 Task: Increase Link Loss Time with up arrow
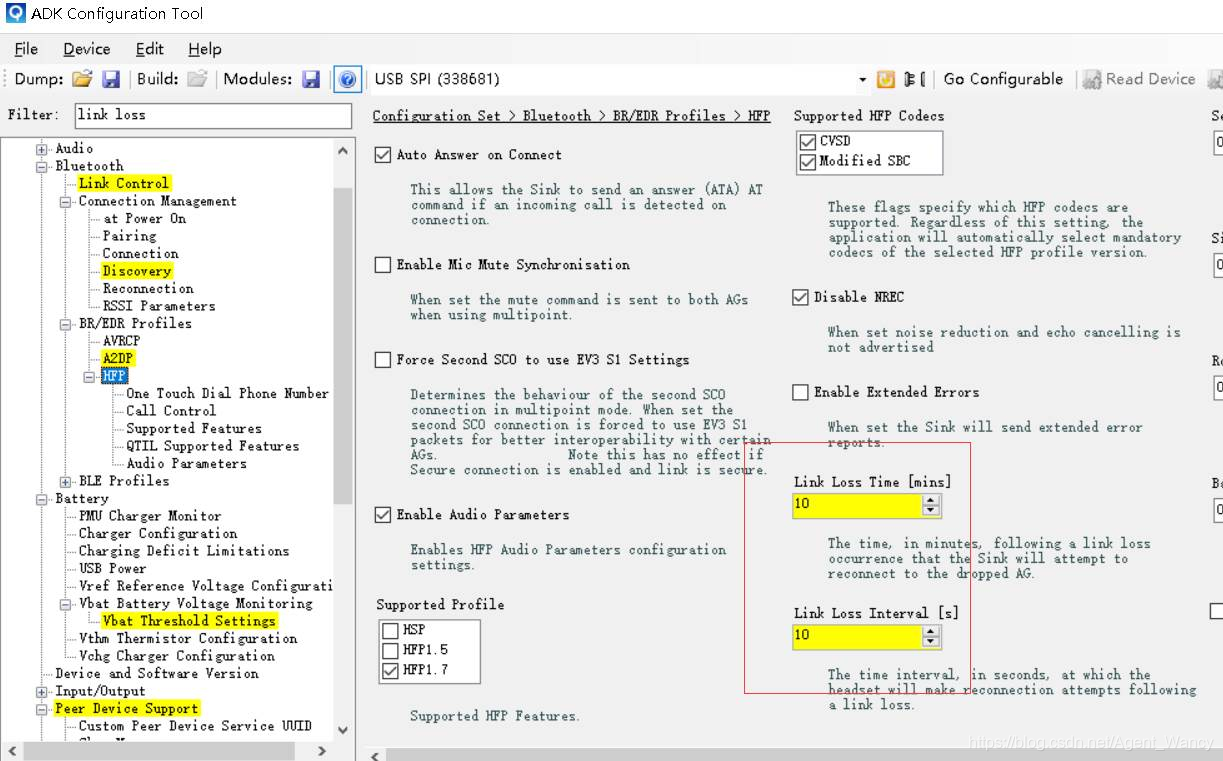click(931, 498)
